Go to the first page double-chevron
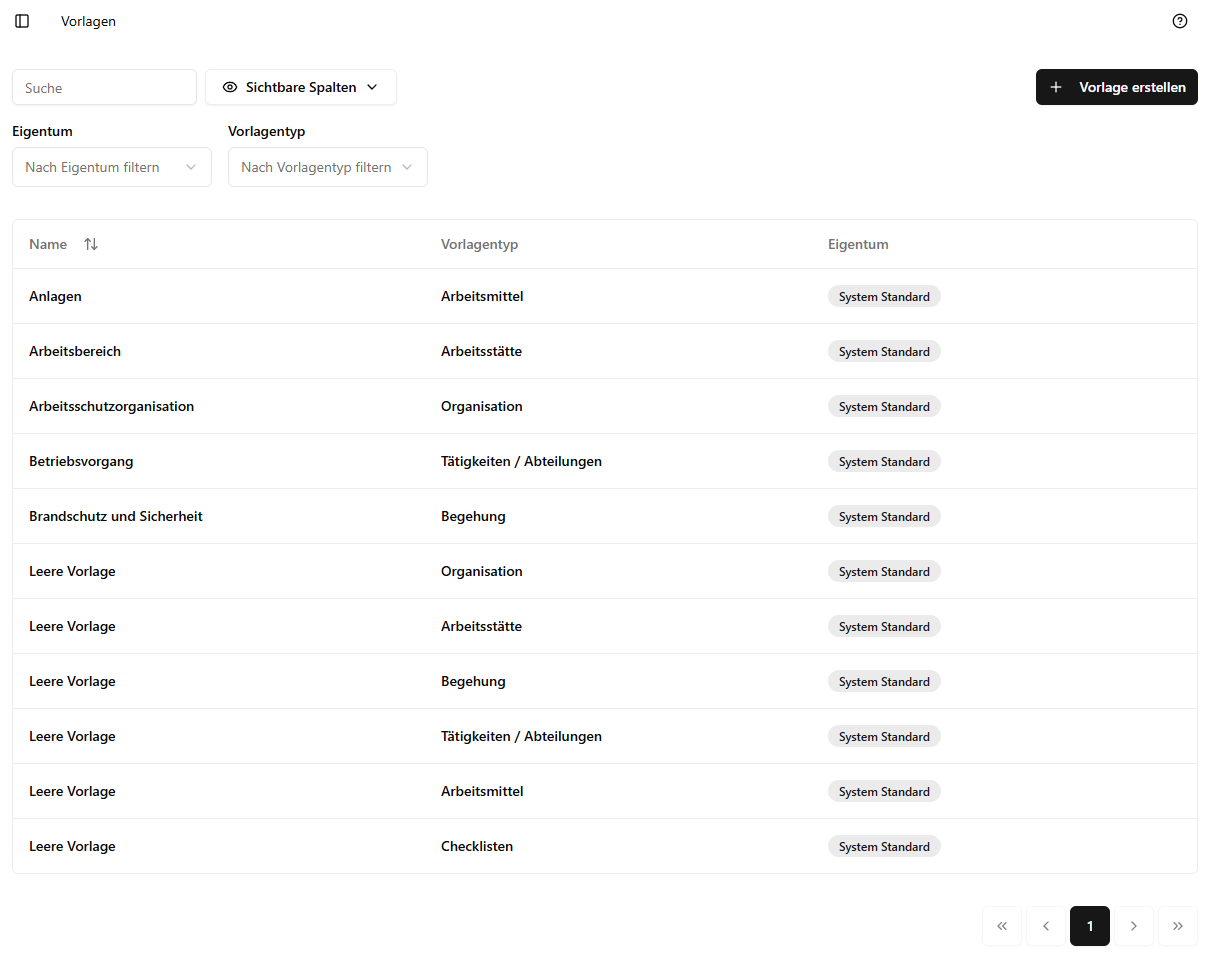The image size is (1207, 957). click(x=1002, y=926)
